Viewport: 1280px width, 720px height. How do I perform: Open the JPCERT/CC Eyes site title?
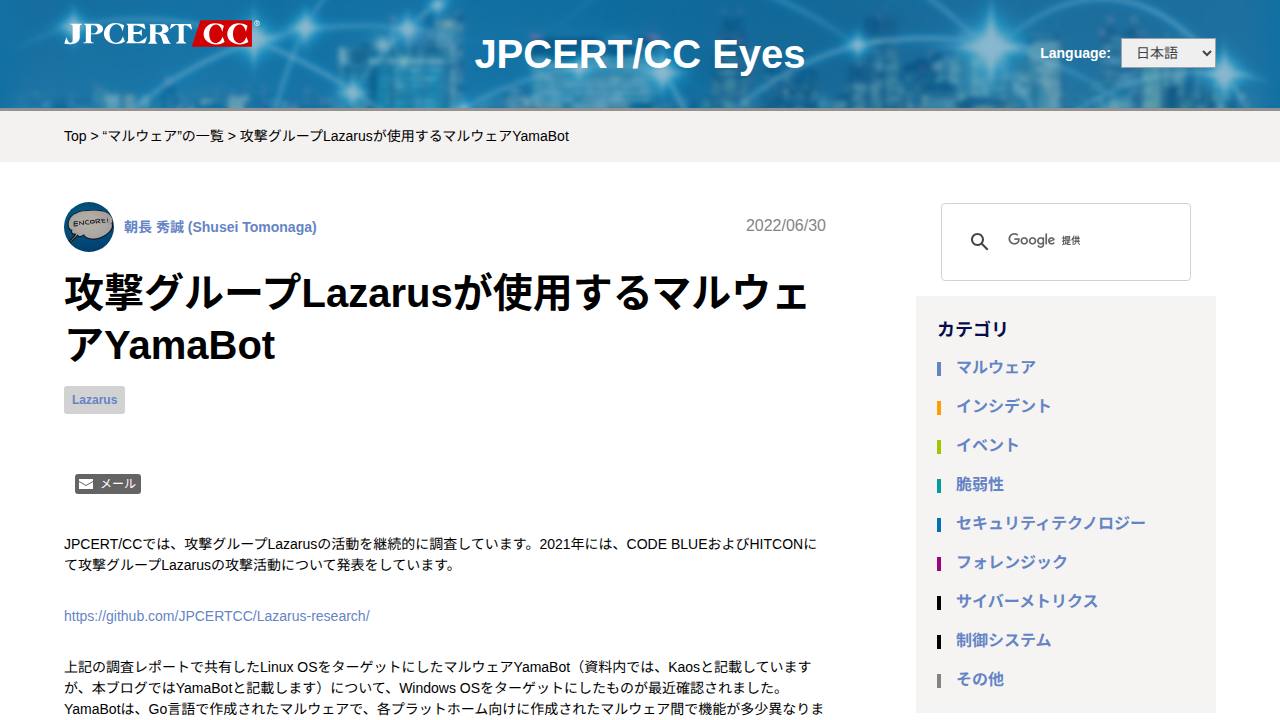click(640, 54)
